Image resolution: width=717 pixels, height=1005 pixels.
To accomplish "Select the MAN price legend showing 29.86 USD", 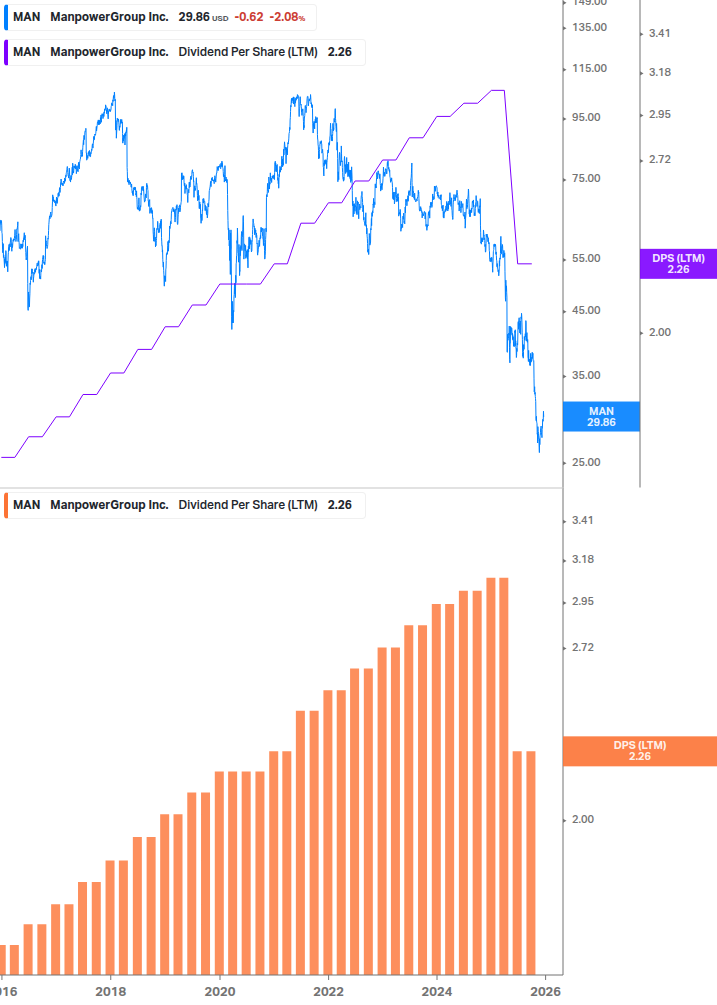I will (x=160, y=17).
